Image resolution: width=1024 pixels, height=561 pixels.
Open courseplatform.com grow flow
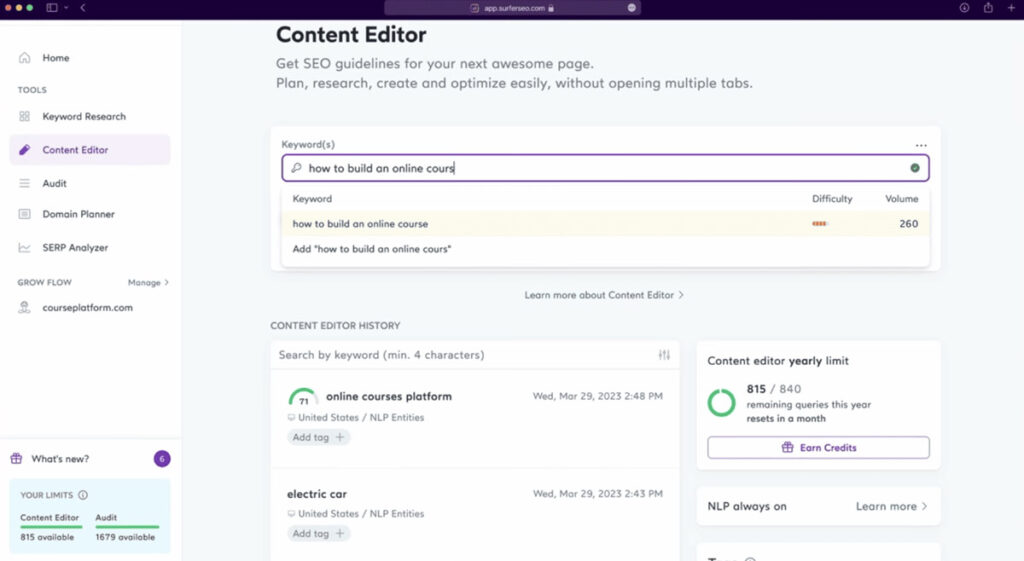(x=88, y=307)
